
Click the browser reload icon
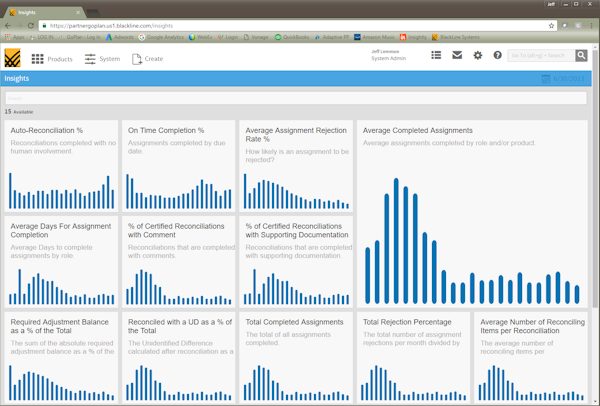[30, 25]
